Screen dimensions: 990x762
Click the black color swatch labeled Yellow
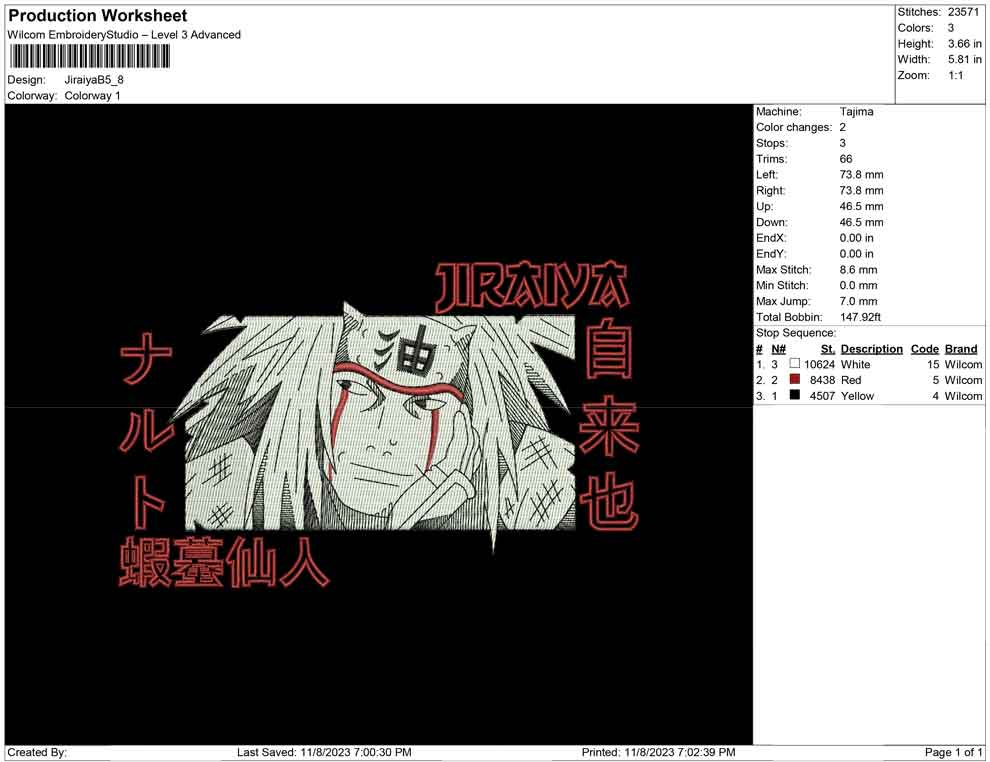point(794,395)
